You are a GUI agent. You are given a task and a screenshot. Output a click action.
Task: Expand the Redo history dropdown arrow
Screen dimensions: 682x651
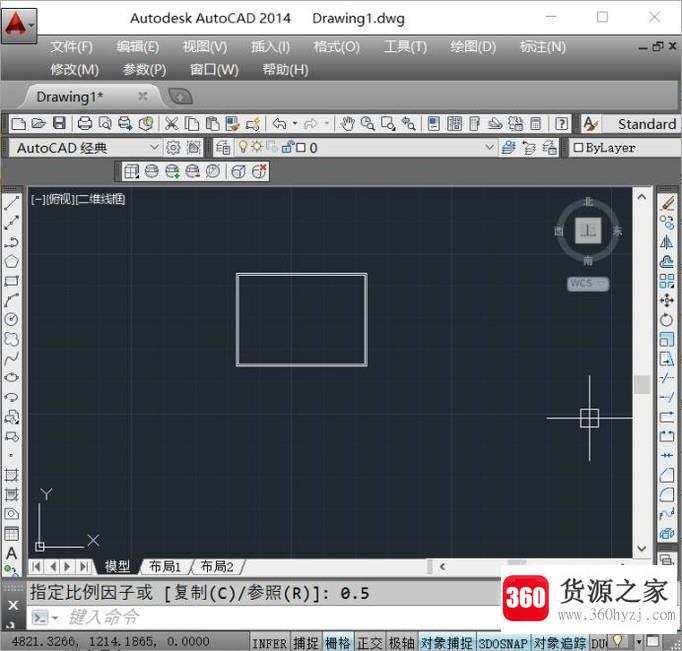(x=326, y=124)
